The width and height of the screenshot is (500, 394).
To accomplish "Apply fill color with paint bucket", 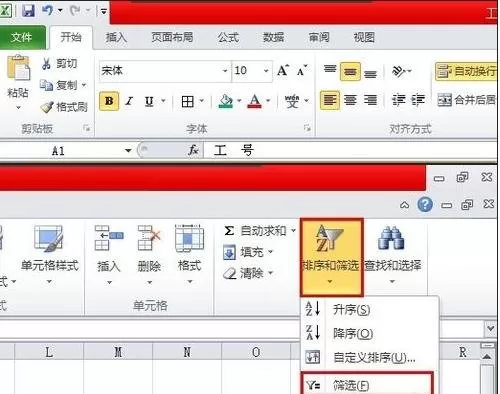I will (226, 101).
